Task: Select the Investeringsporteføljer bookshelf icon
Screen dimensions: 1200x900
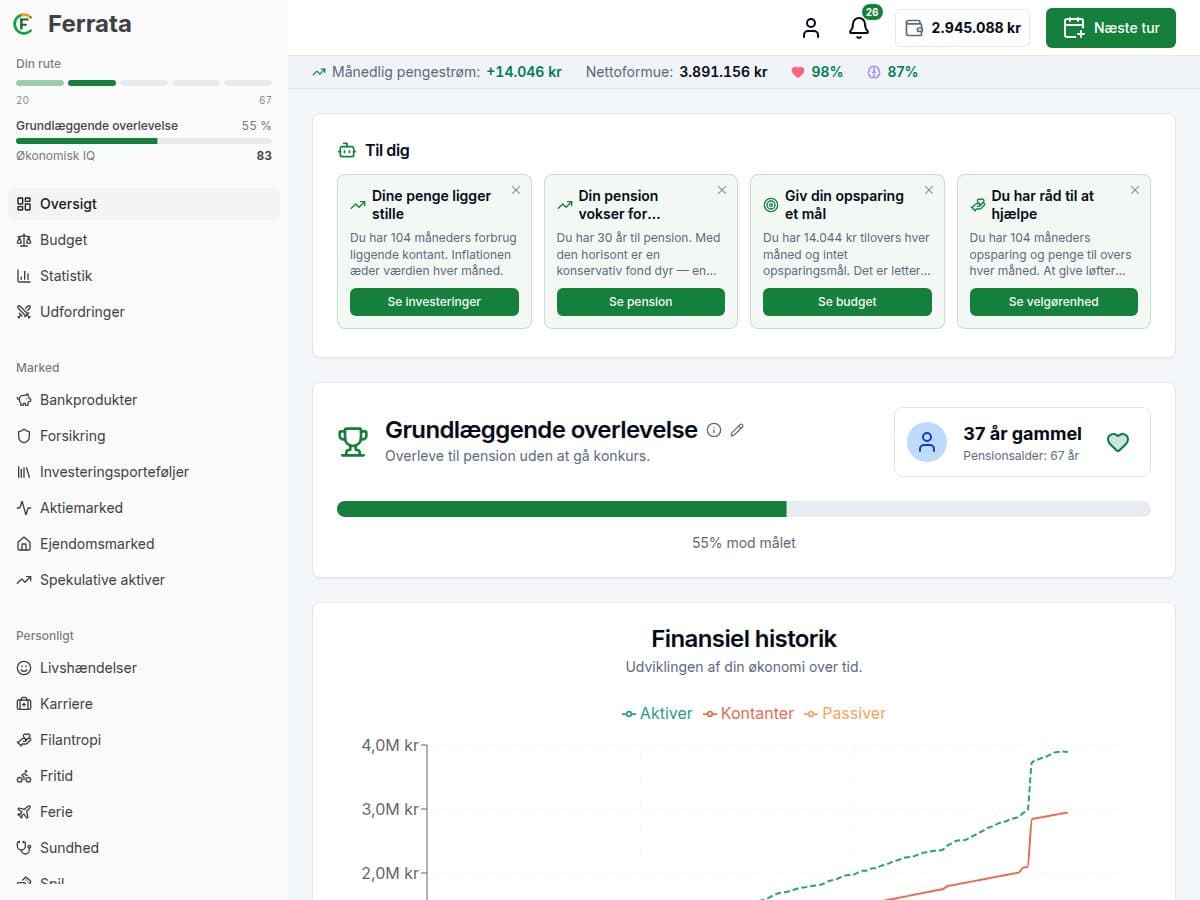Action: (x=24, y=472)
